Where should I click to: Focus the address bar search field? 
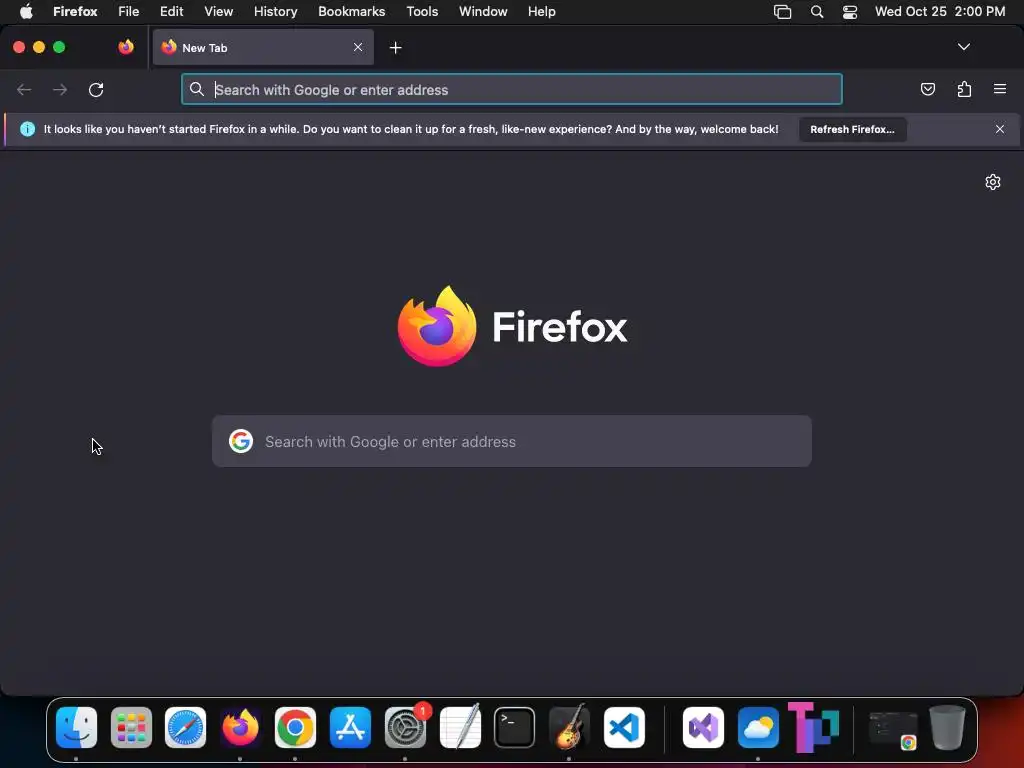click(x=511, y=89)
